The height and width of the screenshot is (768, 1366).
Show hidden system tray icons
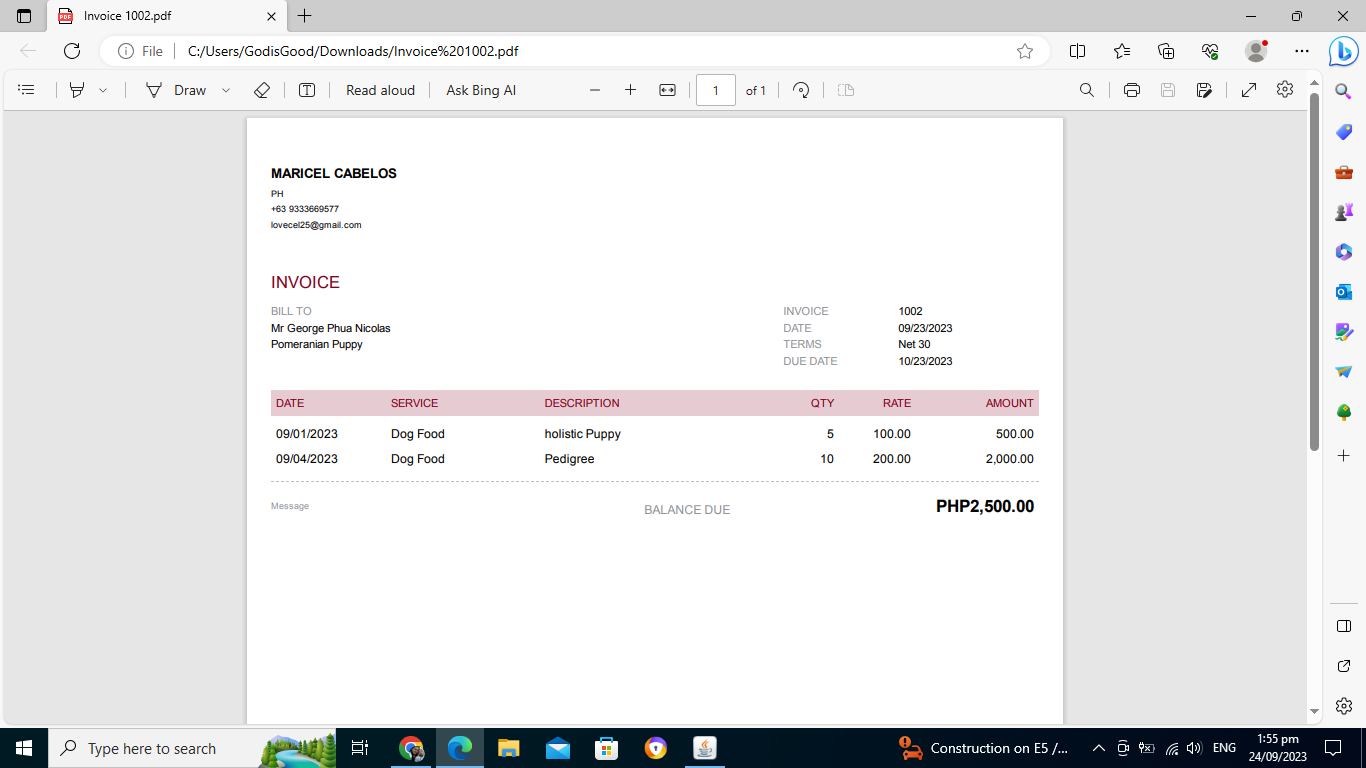1098,748
